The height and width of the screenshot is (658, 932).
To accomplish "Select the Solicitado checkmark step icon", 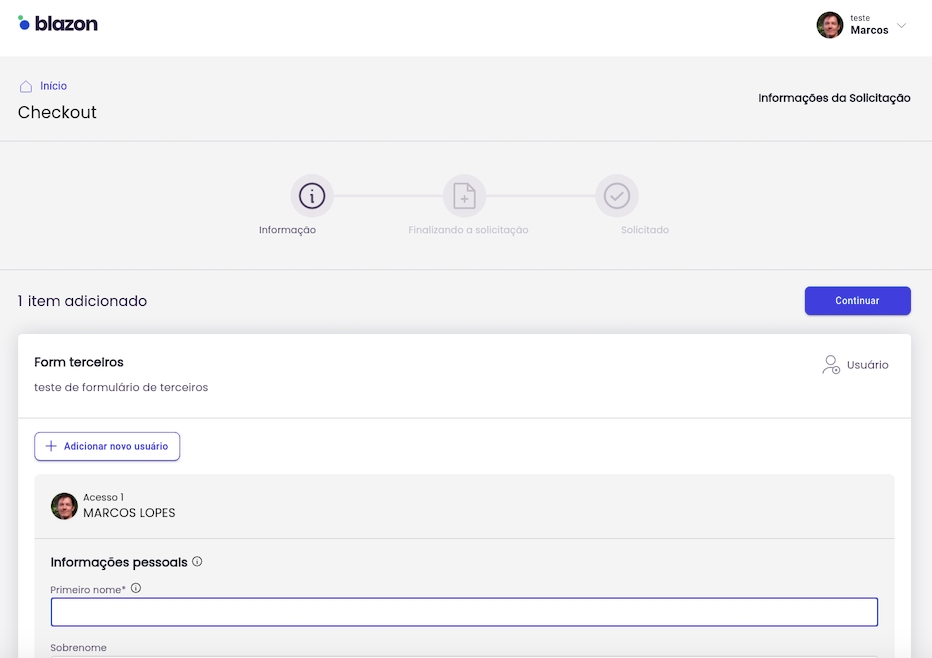I will pos(617,196).
